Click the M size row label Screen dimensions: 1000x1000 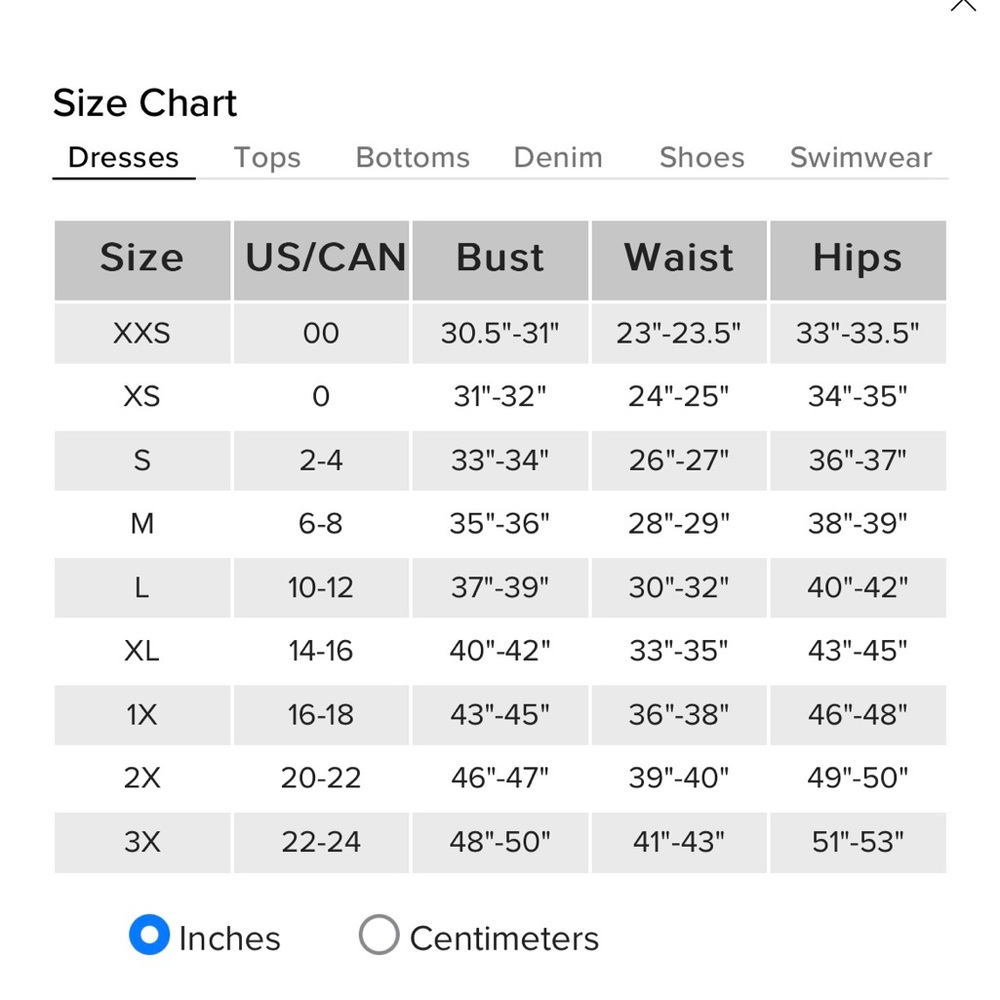click(142, 524)
